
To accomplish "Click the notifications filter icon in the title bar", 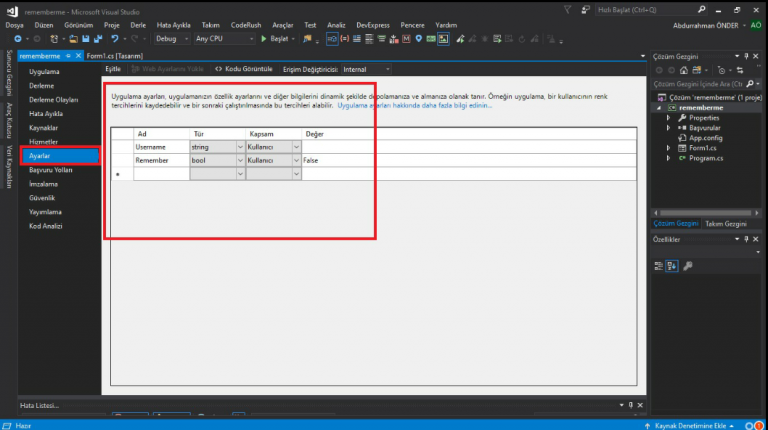I will 567,10.
